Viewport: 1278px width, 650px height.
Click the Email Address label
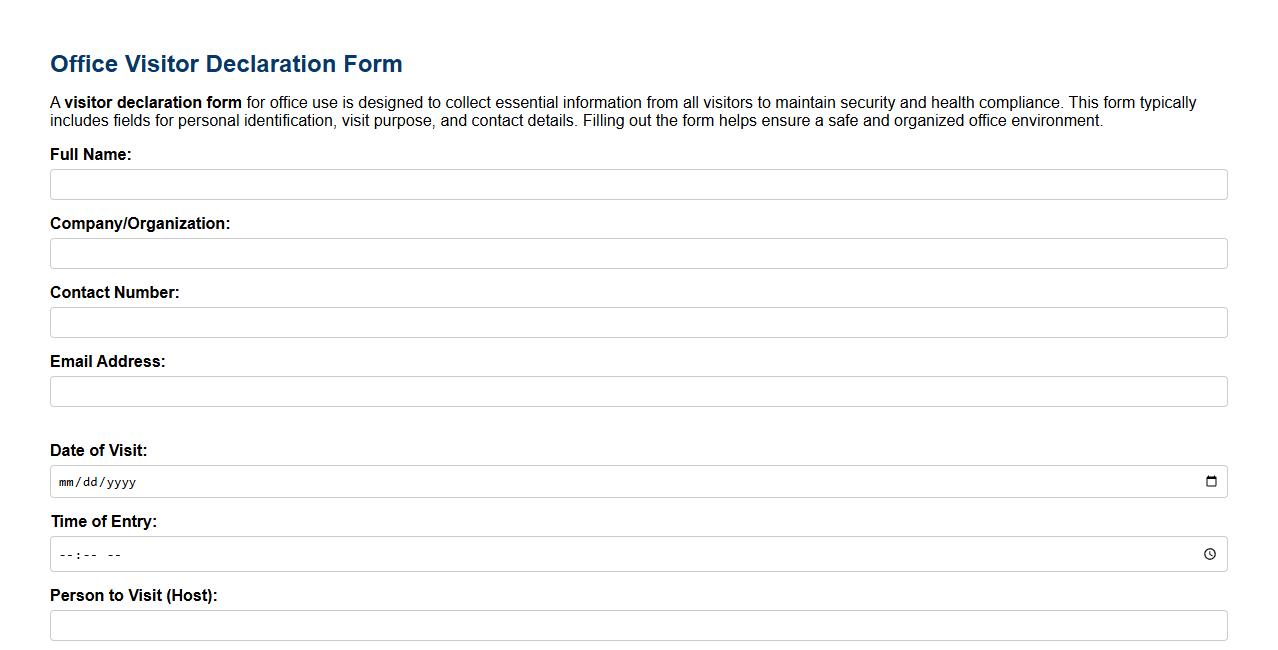[x=107, y=361]
